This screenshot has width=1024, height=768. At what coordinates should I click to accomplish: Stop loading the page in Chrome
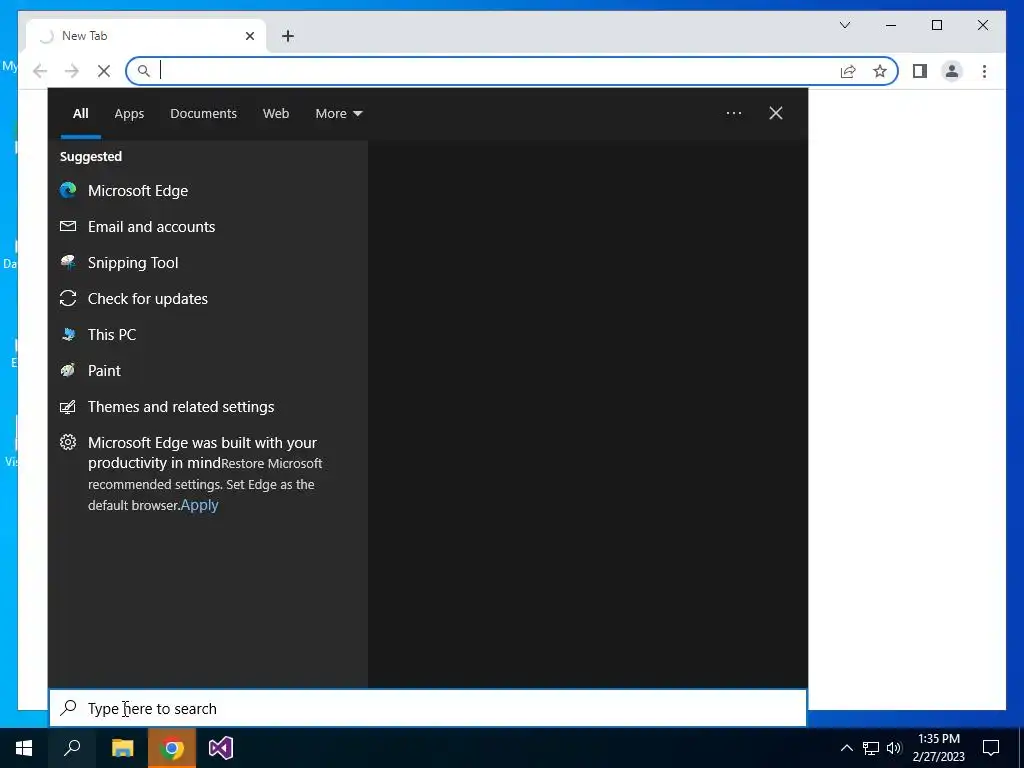(104, 71)
